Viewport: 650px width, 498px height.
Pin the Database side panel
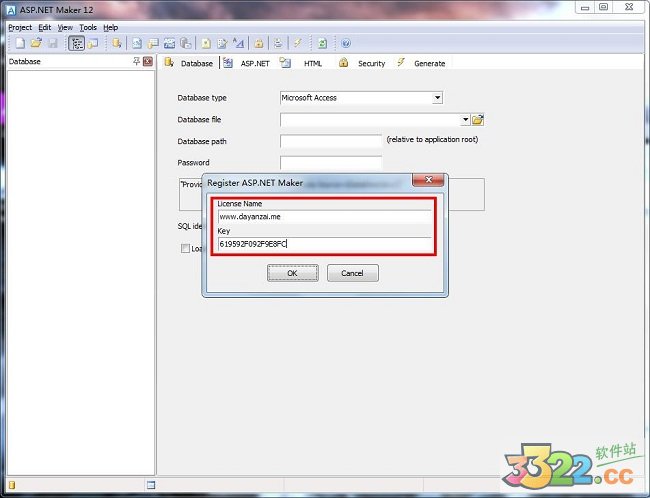(136, 62)
